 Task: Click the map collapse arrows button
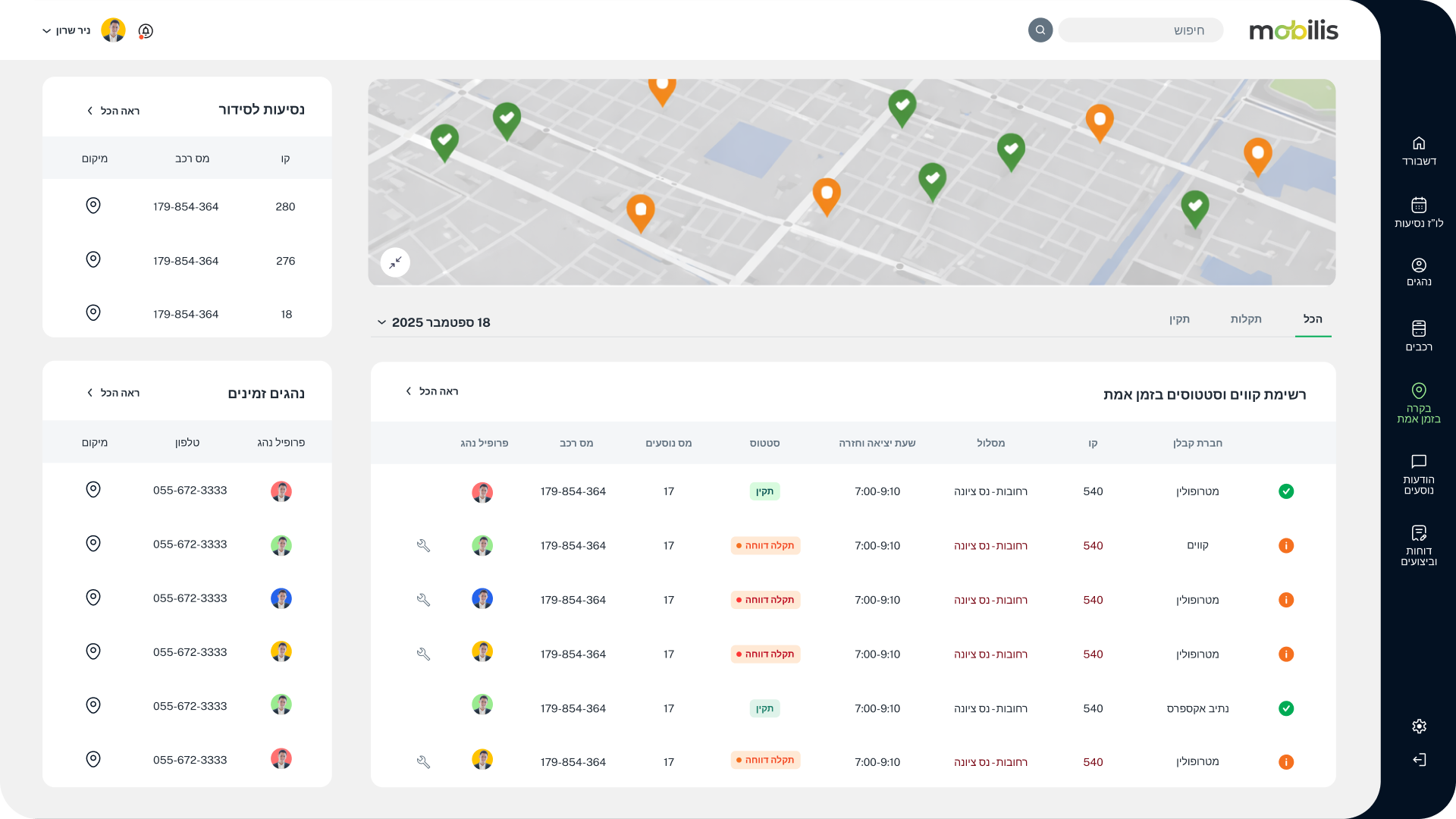395,262
